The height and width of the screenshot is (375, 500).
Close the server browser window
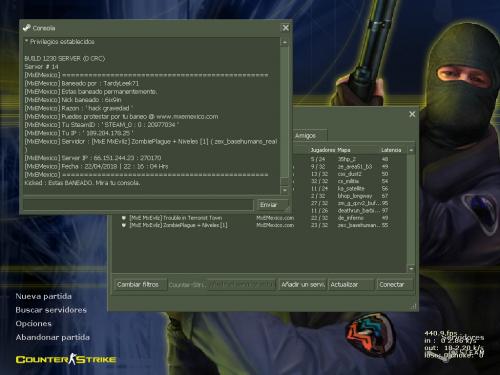click(x=412, y=114)
